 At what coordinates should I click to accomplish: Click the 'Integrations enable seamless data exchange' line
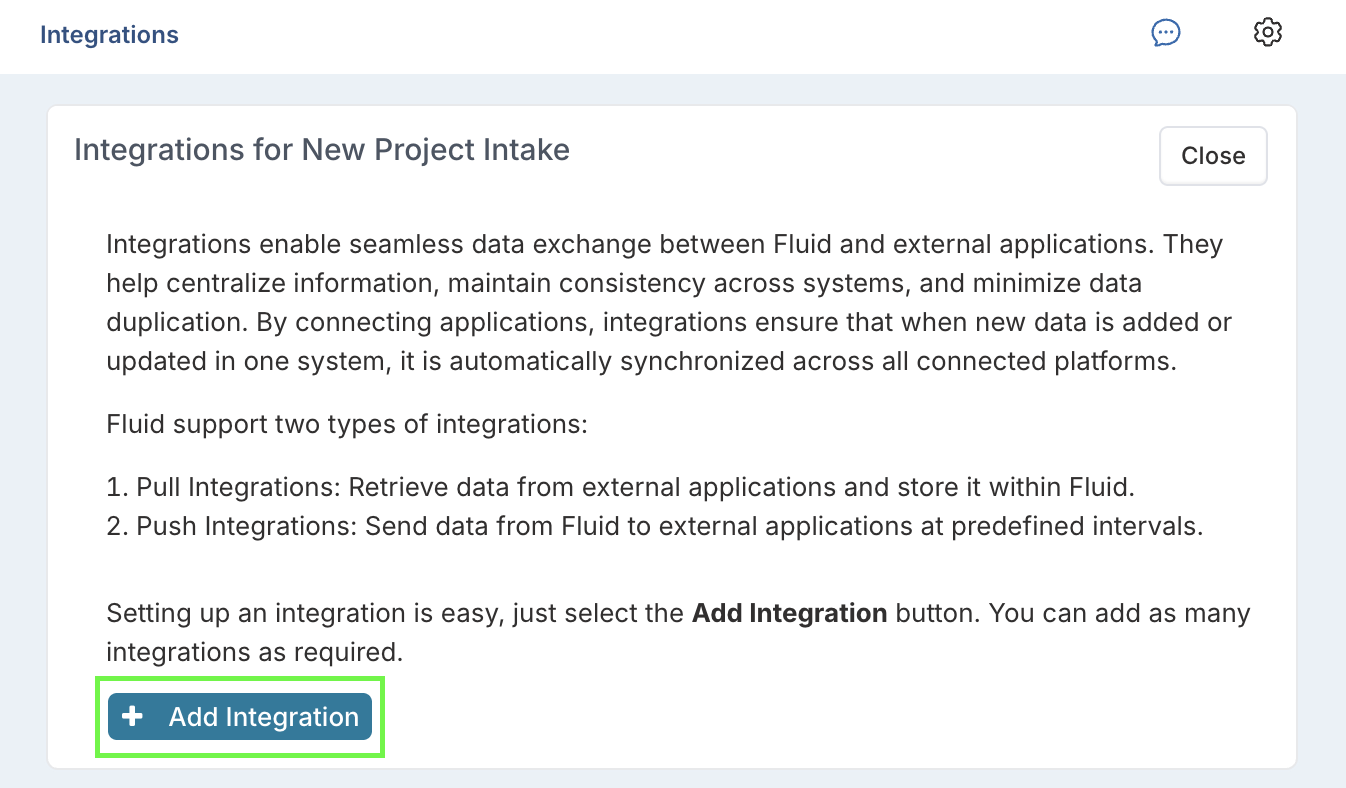click(x=664, y=245)
